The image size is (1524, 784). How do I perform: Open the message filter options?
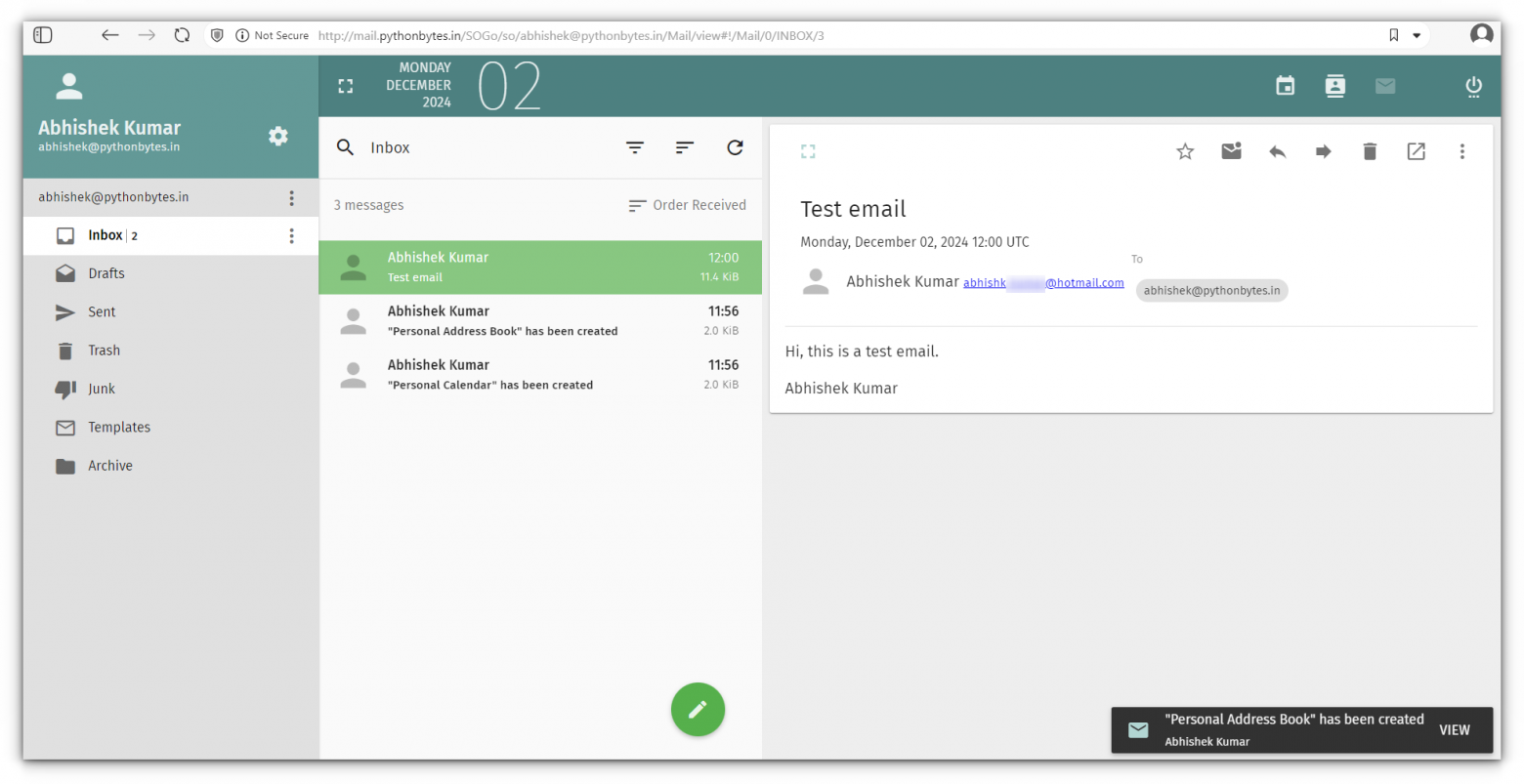click(x=635, y=147)
